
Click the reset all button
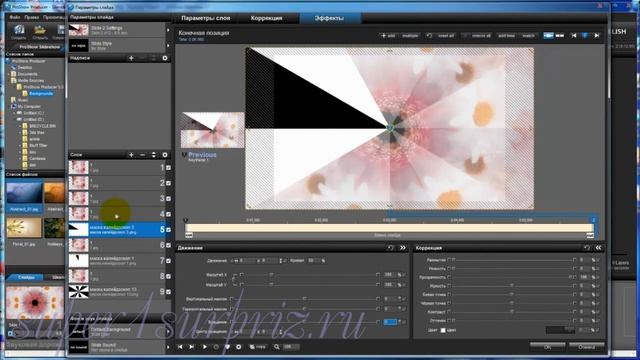tap(441, 36)
